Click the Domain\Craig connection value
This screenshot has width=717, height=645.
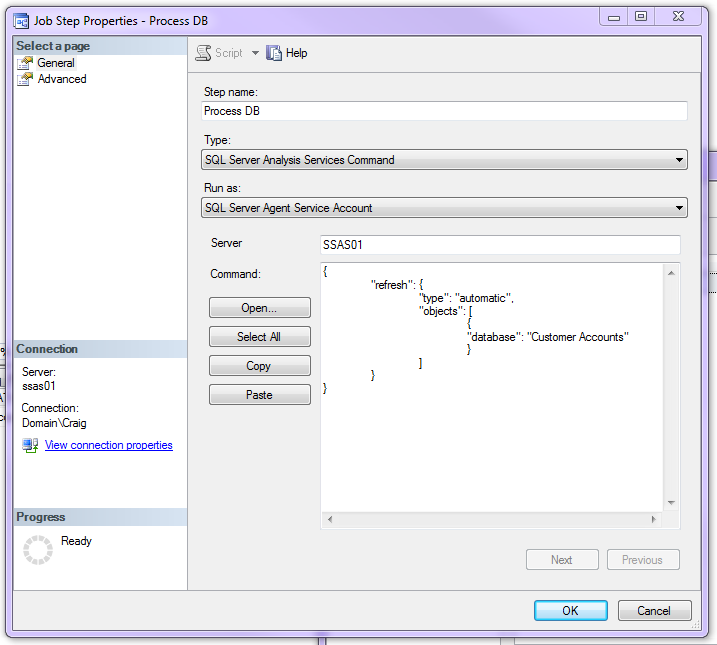[x=54, y=423]
